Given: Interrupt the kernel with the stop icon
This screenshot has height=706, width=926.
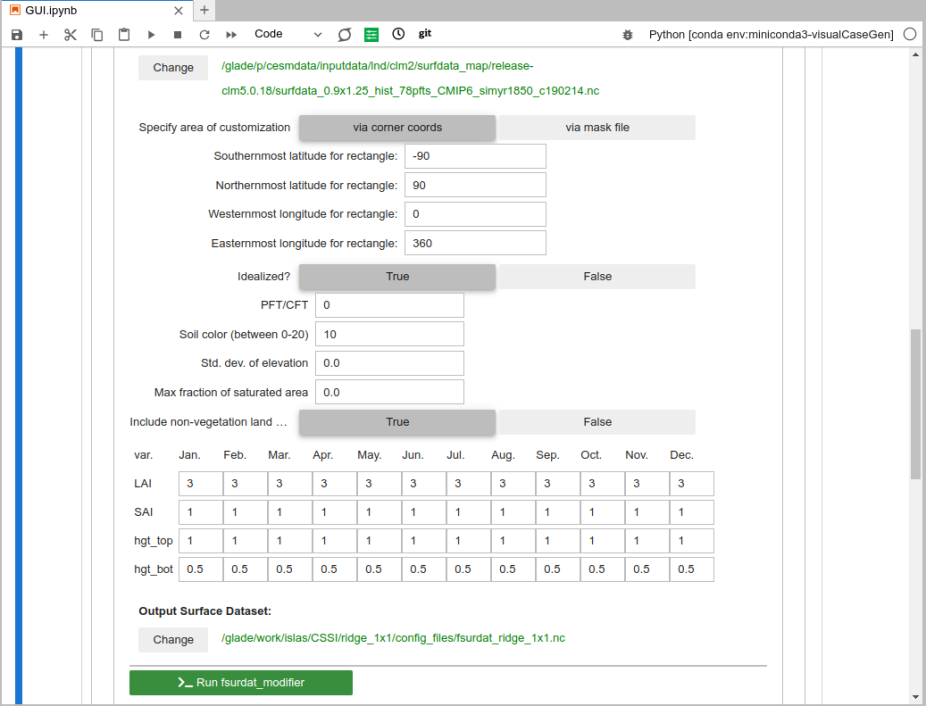Looking at the screenshot, I should pyautogui.click(x=177, y=34).
